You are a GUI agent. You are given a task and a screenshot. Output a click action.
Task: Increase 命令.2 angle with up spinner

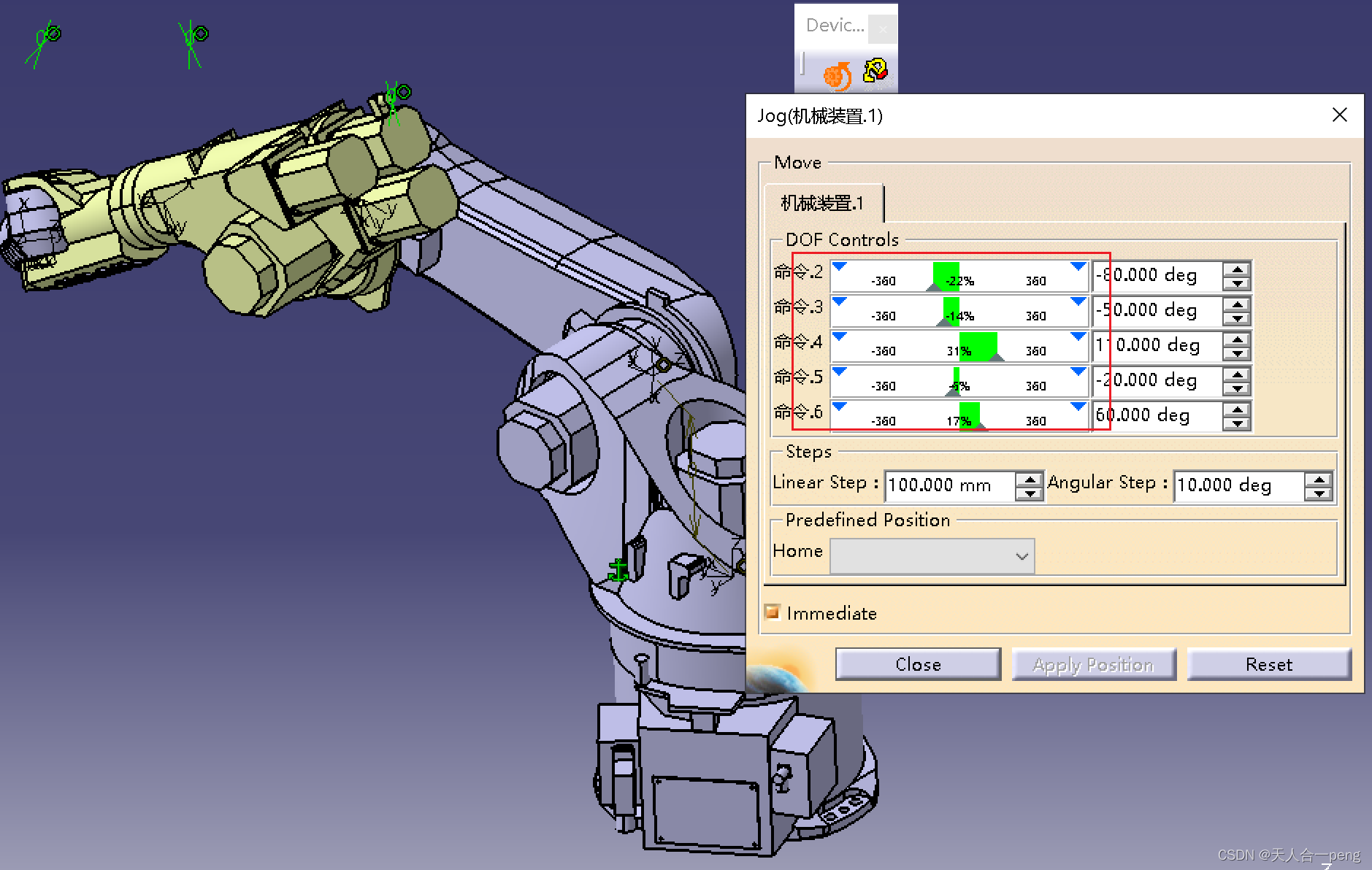point(1237,269)
